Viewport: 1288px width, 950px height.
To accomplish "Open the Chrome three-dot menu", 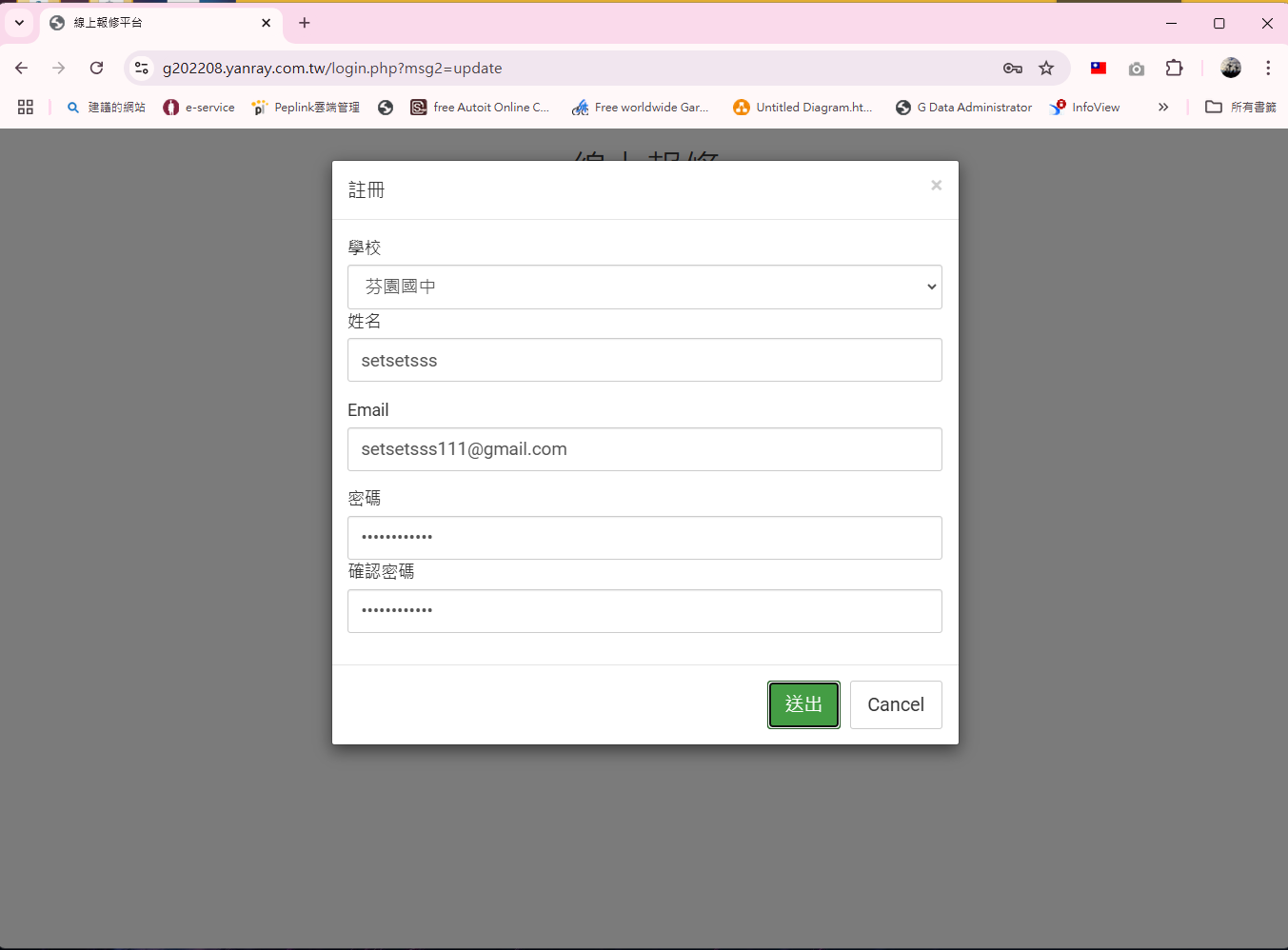I will (1268, 68).
